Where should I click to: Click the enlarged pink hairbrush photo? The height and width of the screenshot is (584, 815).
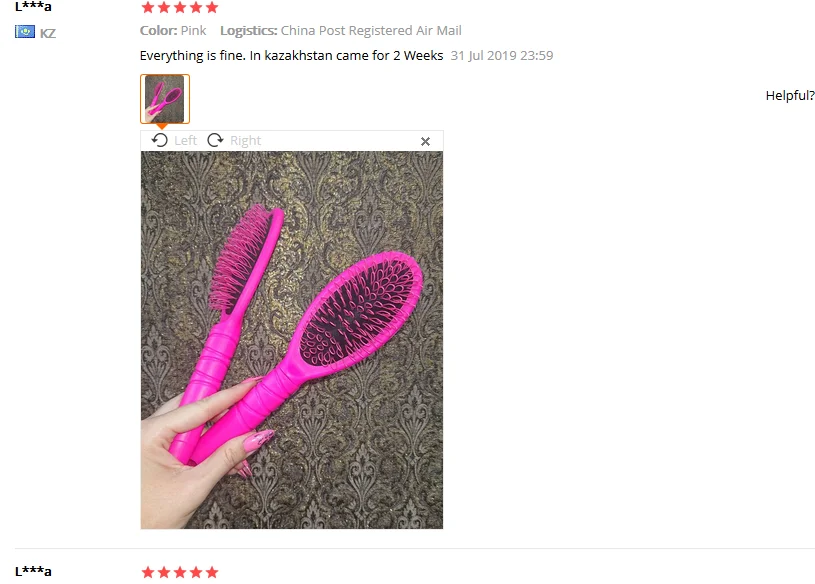tap(292, 340)
